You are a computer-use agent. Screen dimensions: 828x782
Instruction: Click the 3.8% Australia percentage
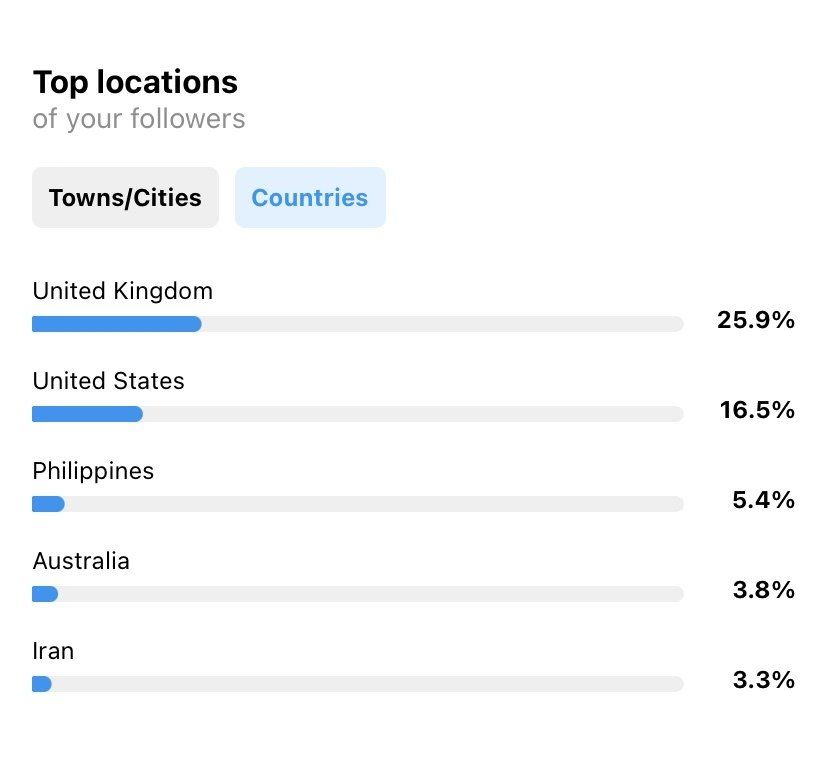(x=763, y=590)
